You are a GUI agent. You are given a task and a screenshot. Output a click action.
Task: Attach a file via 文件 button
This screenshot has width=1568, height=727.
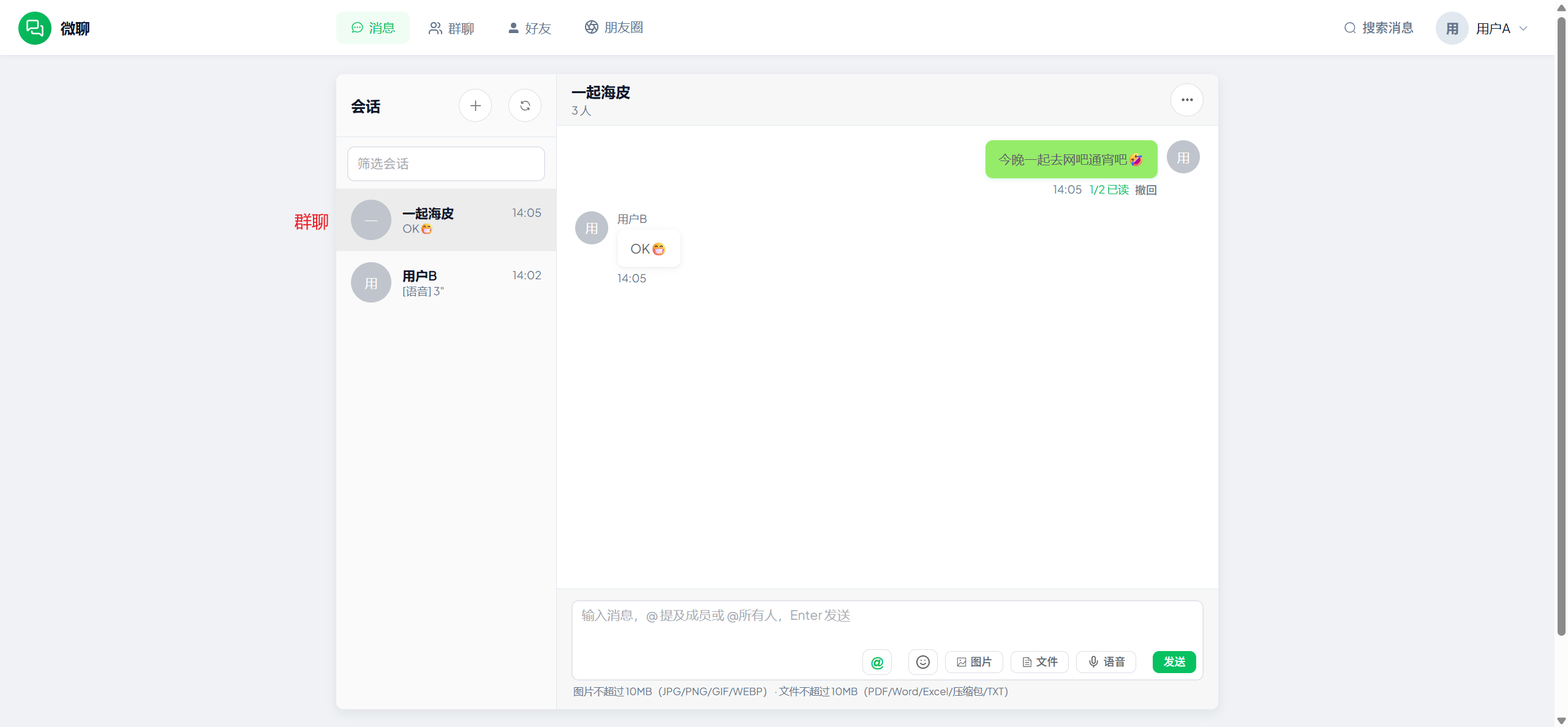click(1039, 662)
